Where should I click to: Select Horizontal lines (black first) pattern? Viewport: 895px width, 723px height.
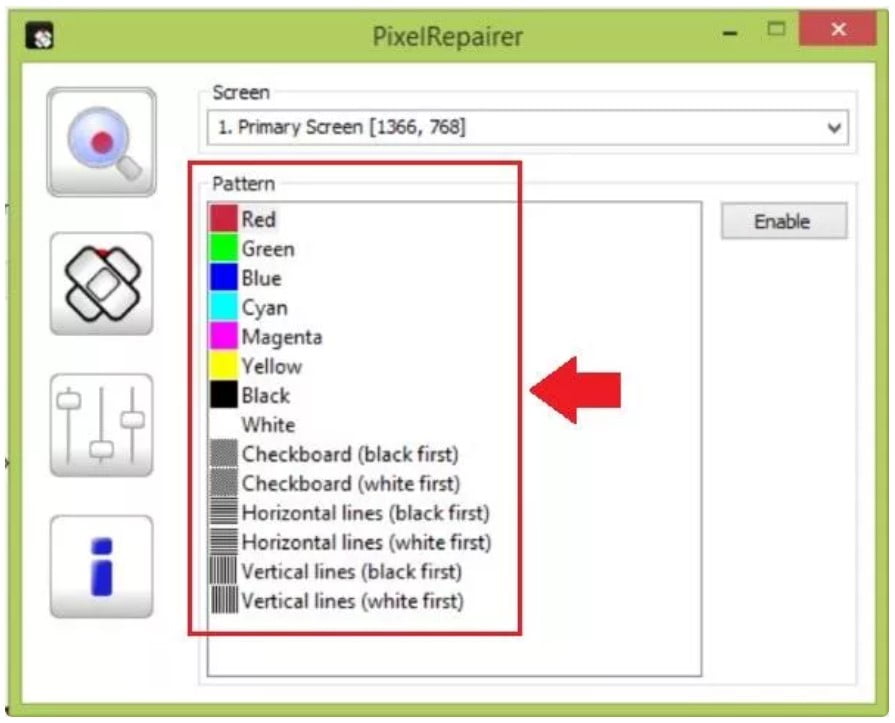(350, 512)
